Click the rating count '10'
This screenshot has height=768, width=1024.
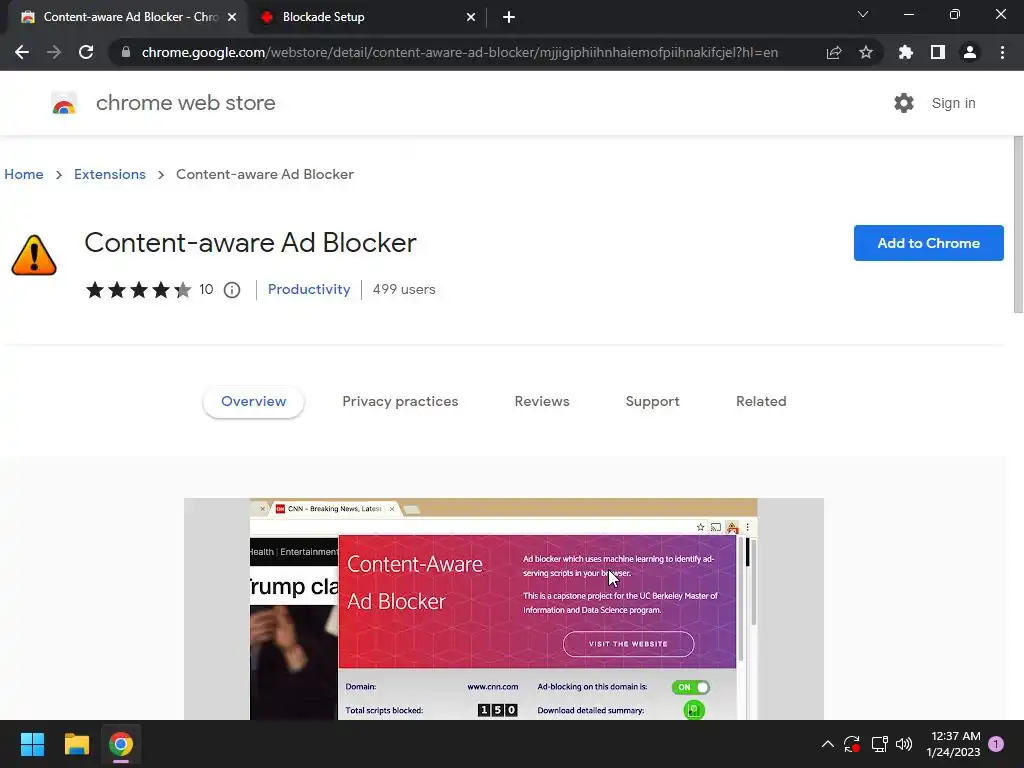206,289
